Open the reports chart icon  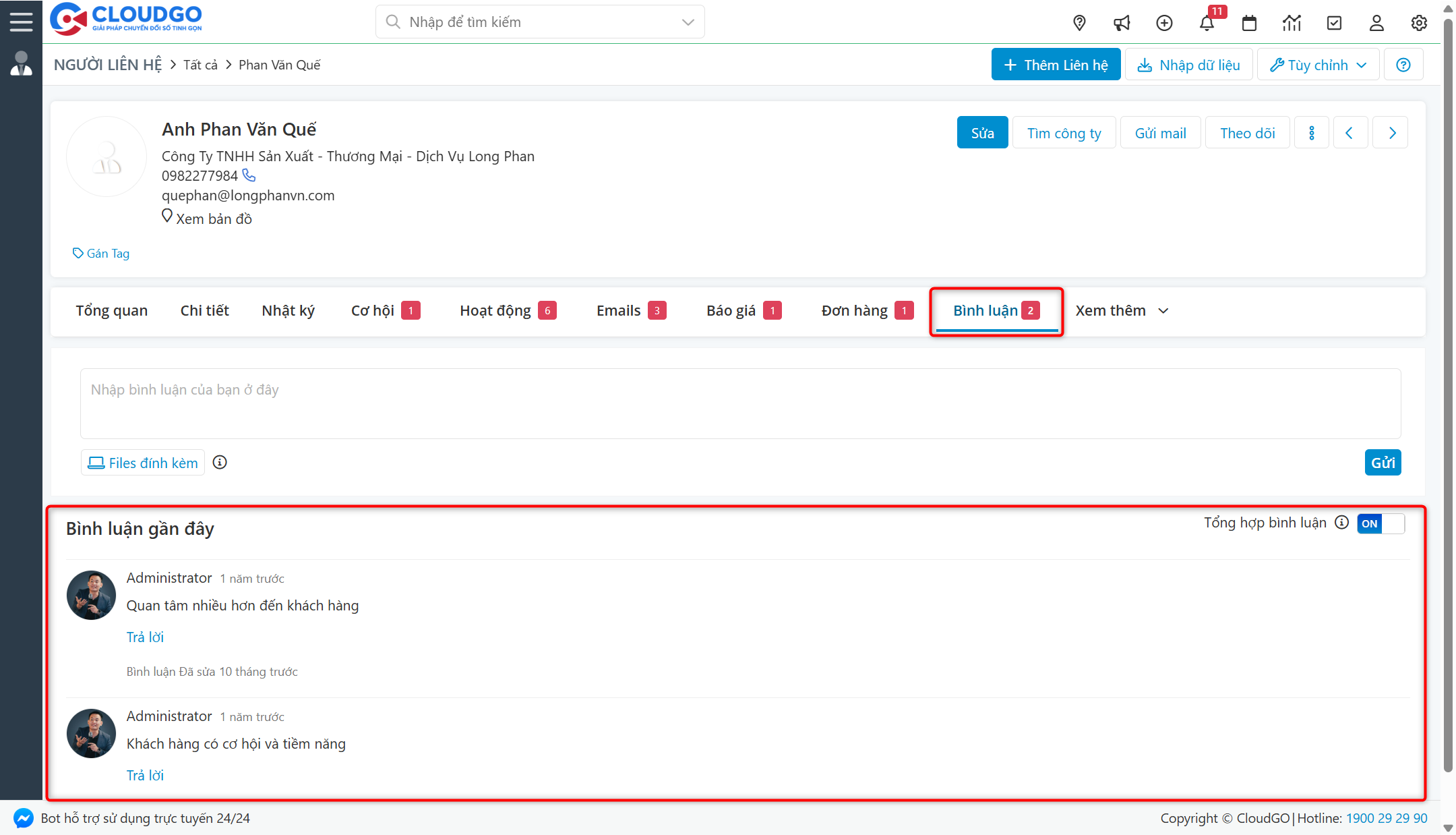1292,23
